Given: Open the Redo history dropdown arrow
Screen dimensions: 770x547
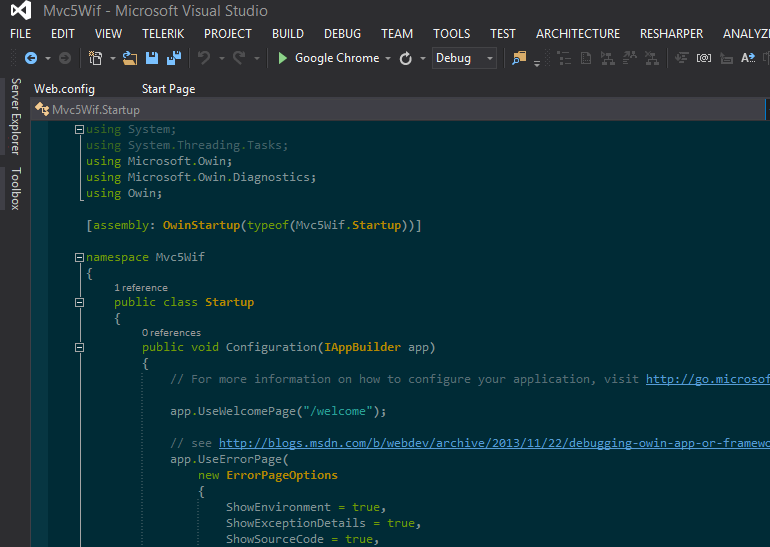Looking at the screenshot, I should coord(257,58).
